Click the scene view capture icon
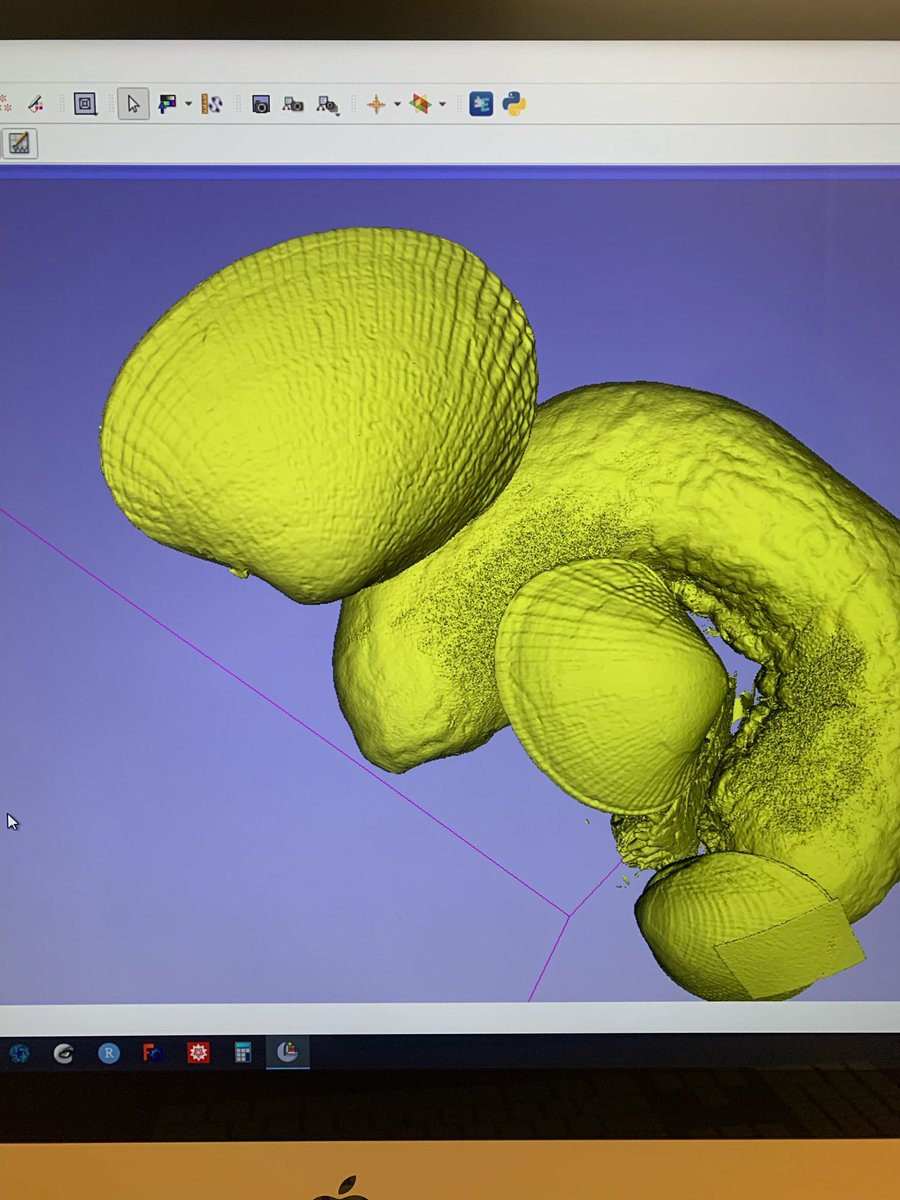 (x=293, y=103)
